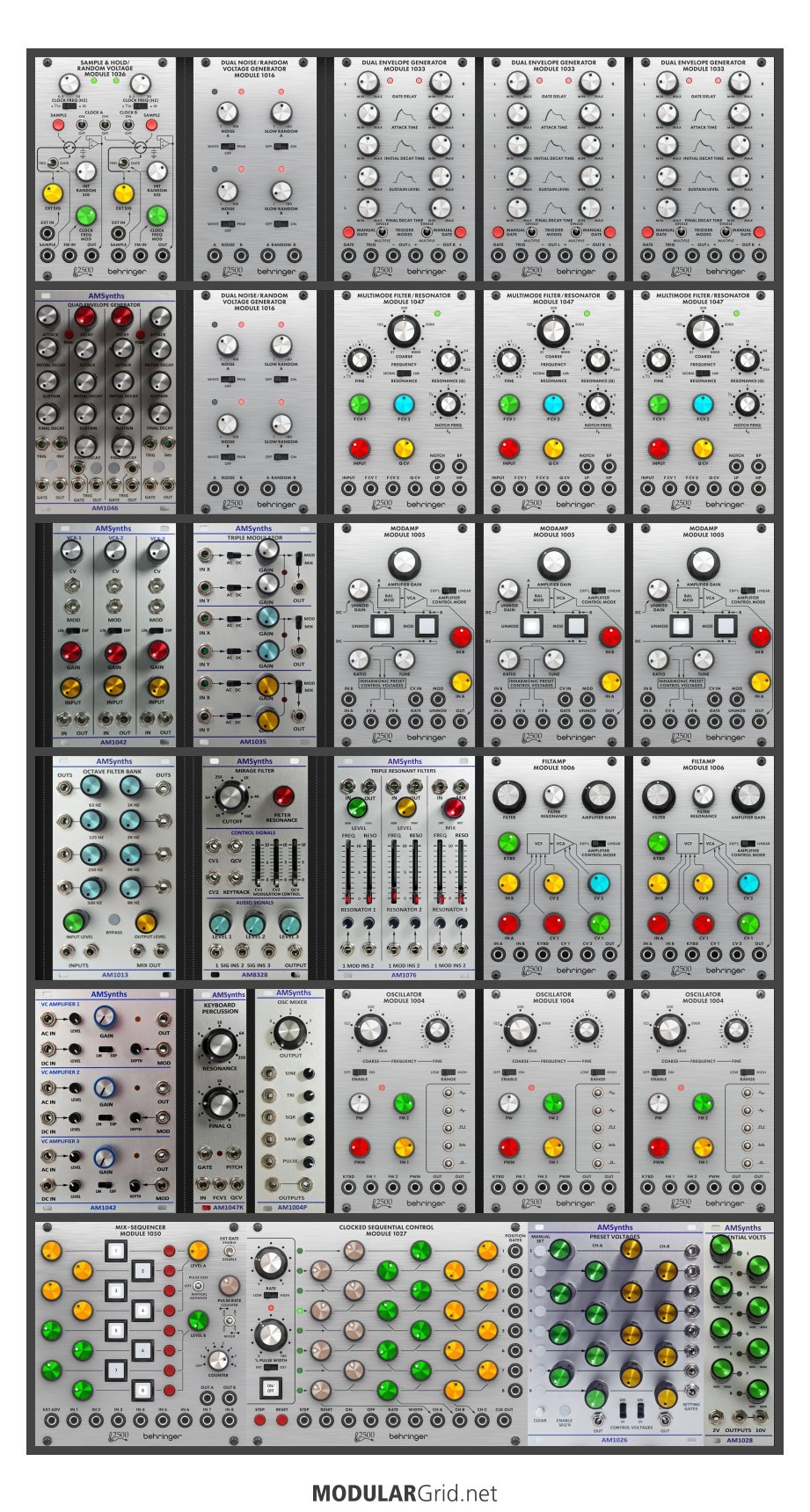Click the green INPUT LEVEL knob on AM1013

pos(75,921)
